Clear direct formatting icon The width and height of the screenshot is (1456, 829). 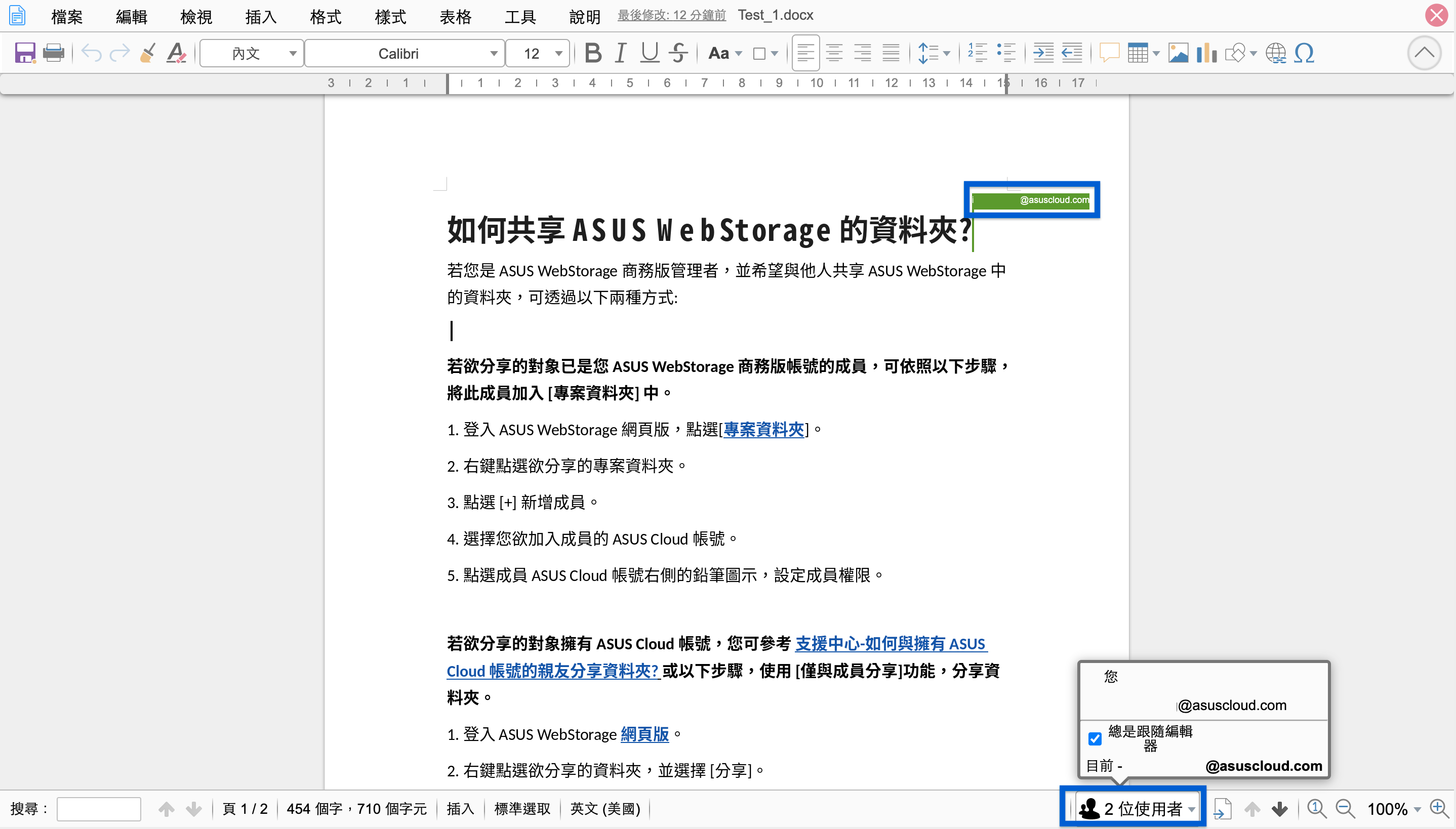(177, 54)
